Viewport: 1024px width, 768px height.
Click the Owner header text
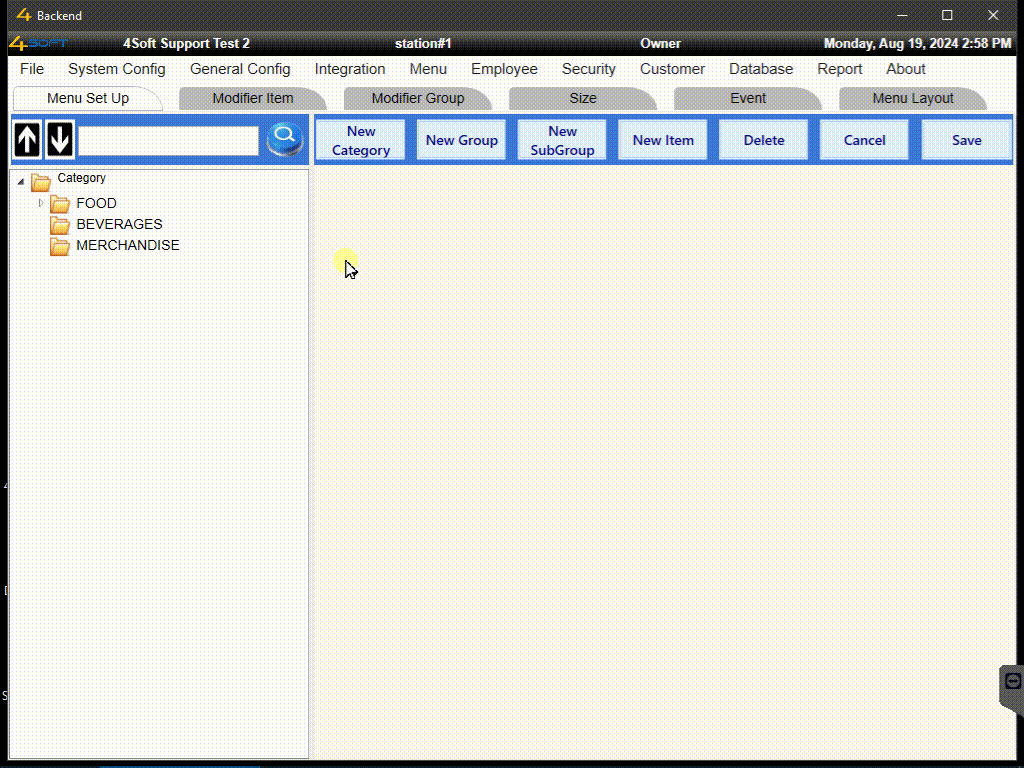(660, 44)
